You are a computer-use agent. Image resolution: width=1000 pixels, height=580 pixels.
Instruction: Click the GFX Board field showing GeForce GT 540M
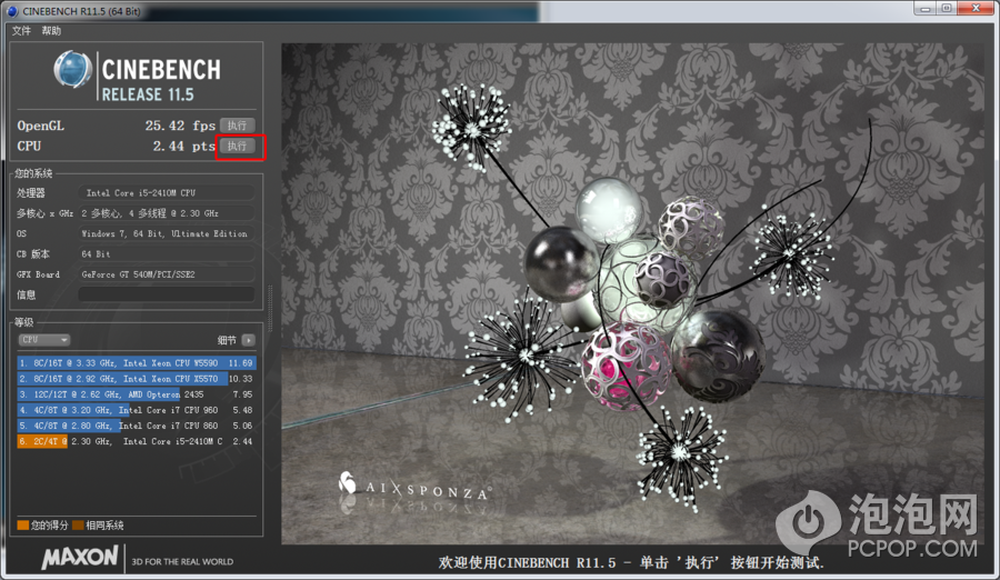tap(166, 274)
